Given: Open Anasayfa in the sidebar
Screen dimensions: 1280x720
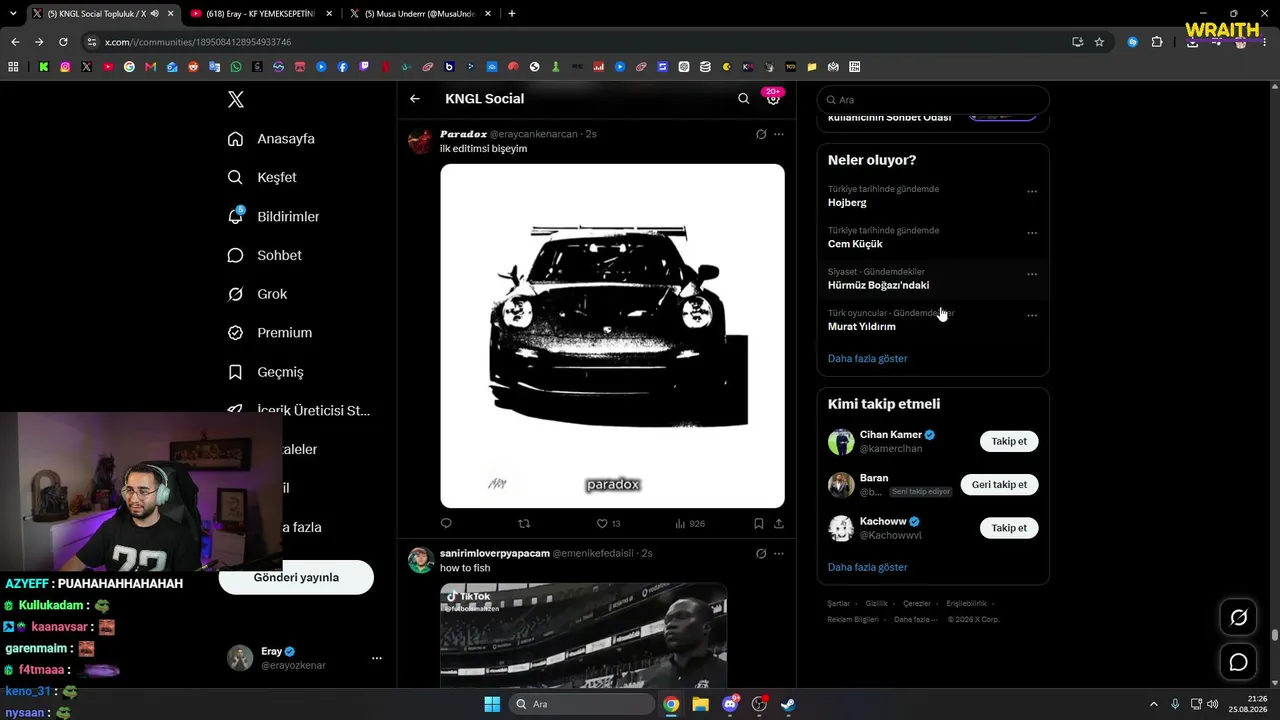Looking at the screenshot, I should coord(271,139).
